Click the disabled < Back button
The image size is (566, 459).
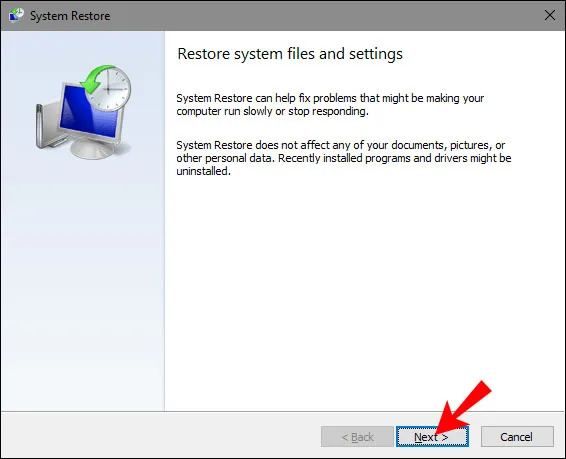357,437
